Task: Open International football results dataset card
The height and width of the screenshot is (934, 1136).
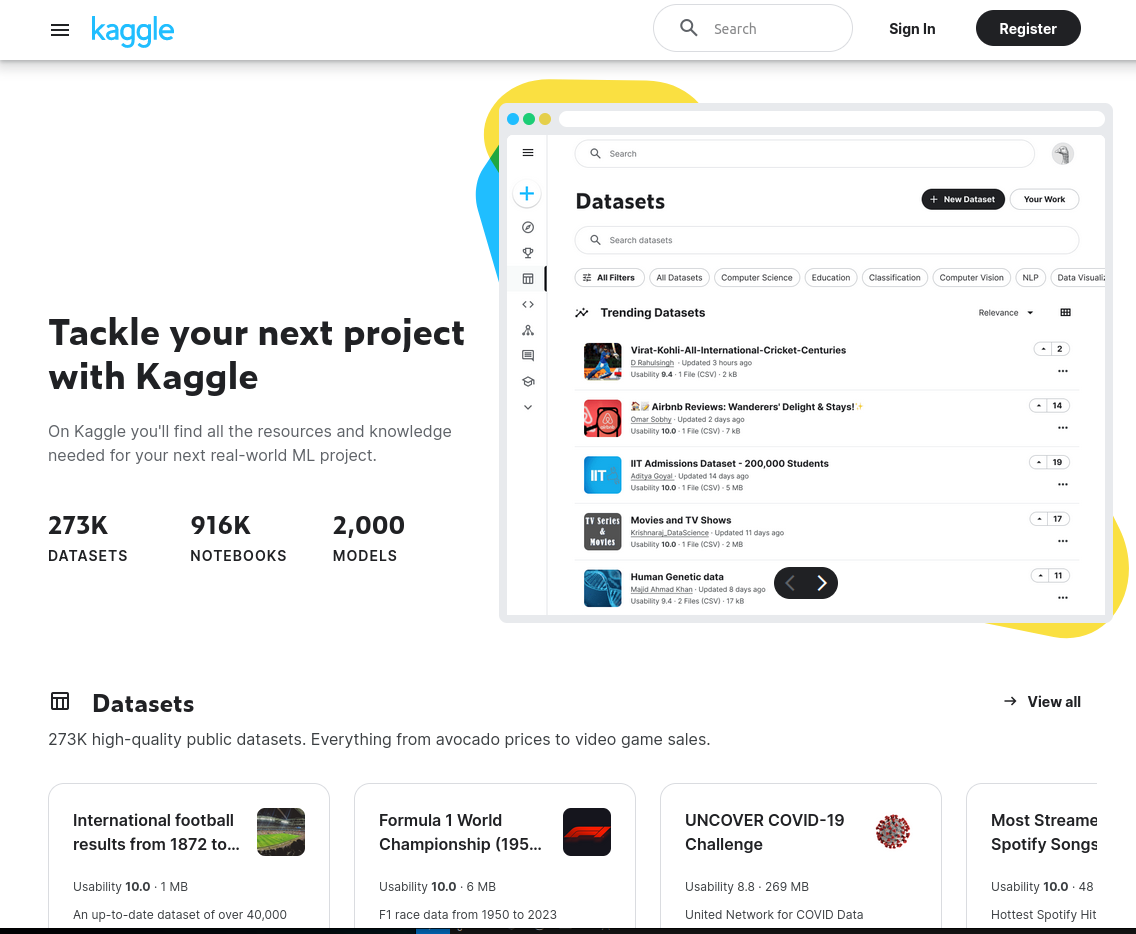Action: coord(189,855)
